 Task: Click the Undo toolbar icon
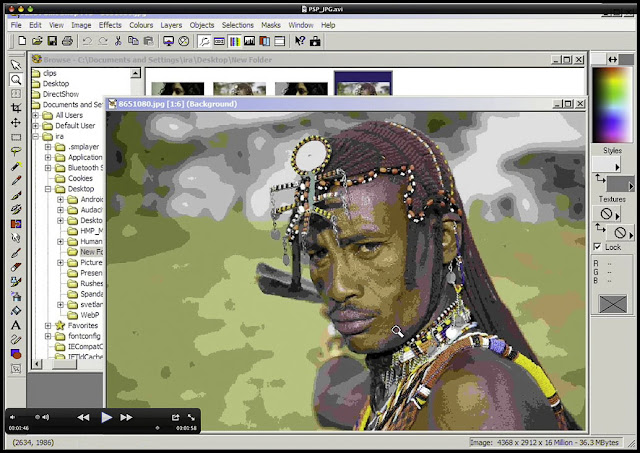(87, 41)
